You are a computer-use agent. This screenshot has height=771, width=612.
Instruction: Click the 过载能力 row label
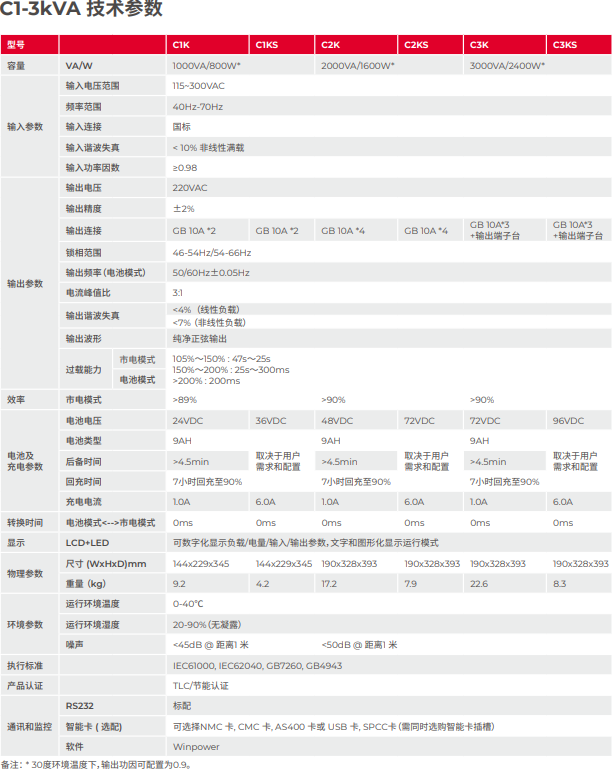(84, 369)
